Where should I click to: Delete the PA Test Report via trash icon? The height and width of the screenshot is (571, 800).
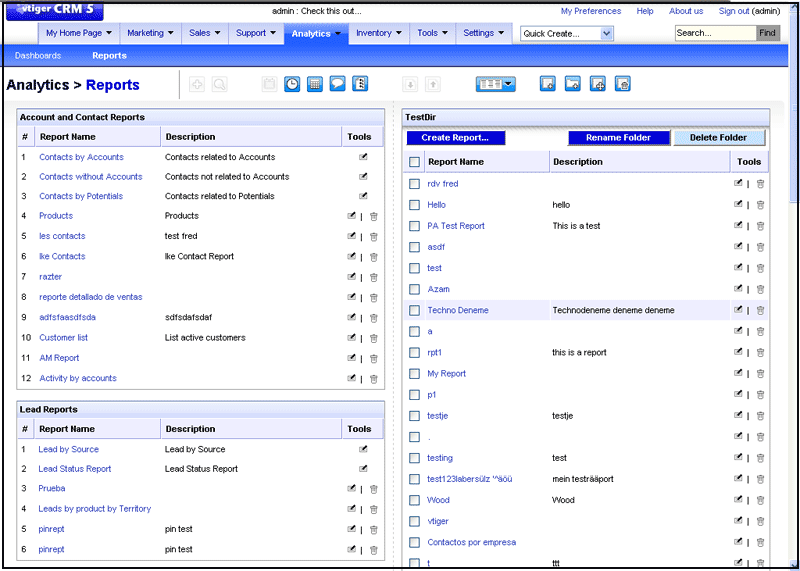[x=760, y=226]
